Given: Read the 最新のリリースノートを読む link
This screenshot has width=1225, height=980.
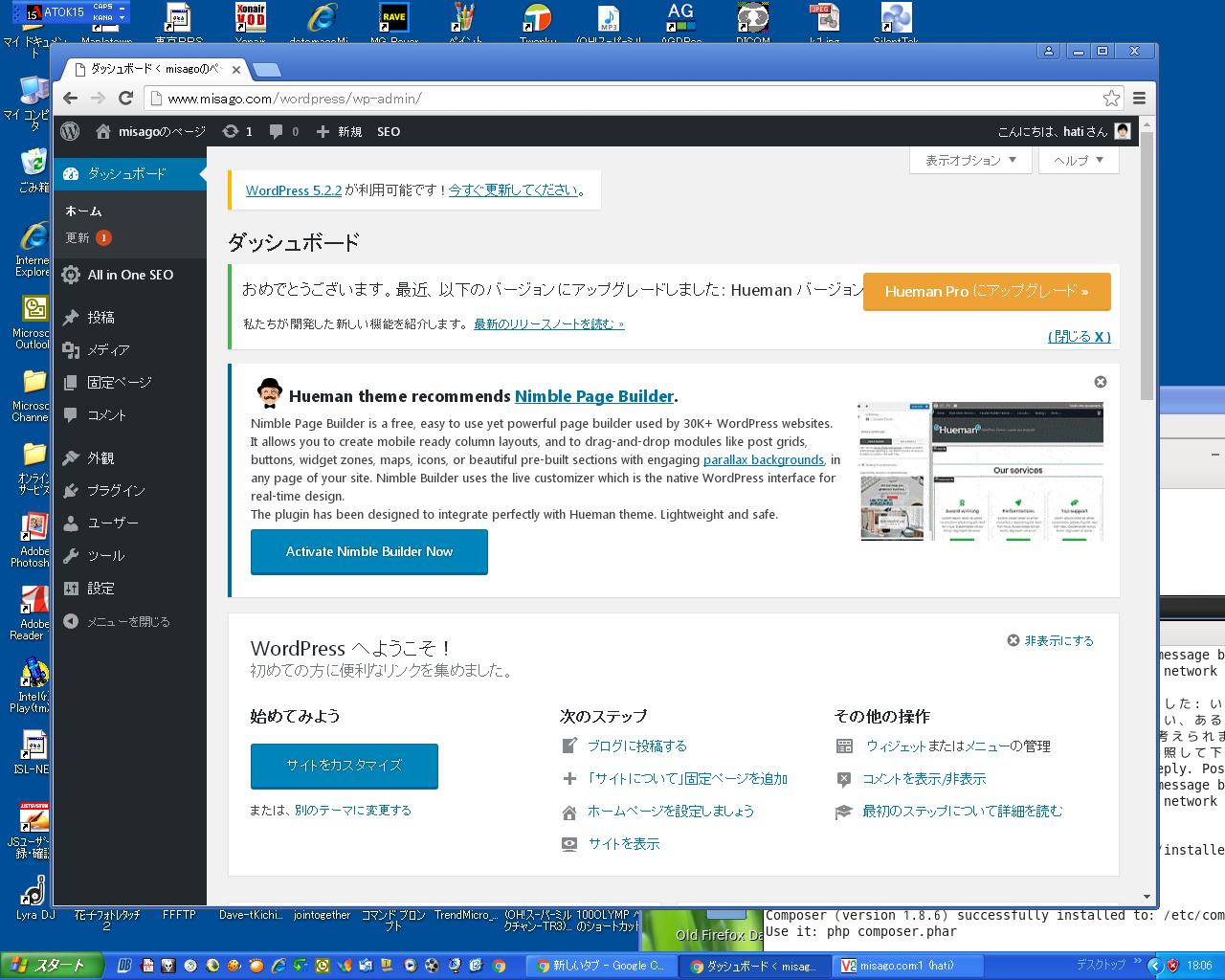Looking at the screenshot, I should pos(548,323).
